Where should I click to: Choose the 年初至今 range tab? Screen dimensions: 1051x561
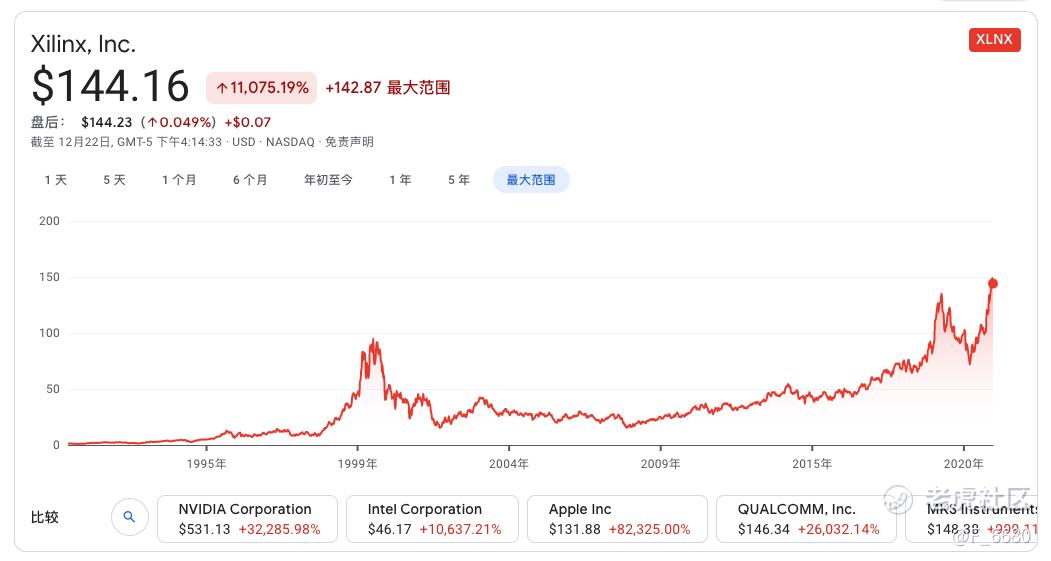pyautogui.click(x=328, y=180)
